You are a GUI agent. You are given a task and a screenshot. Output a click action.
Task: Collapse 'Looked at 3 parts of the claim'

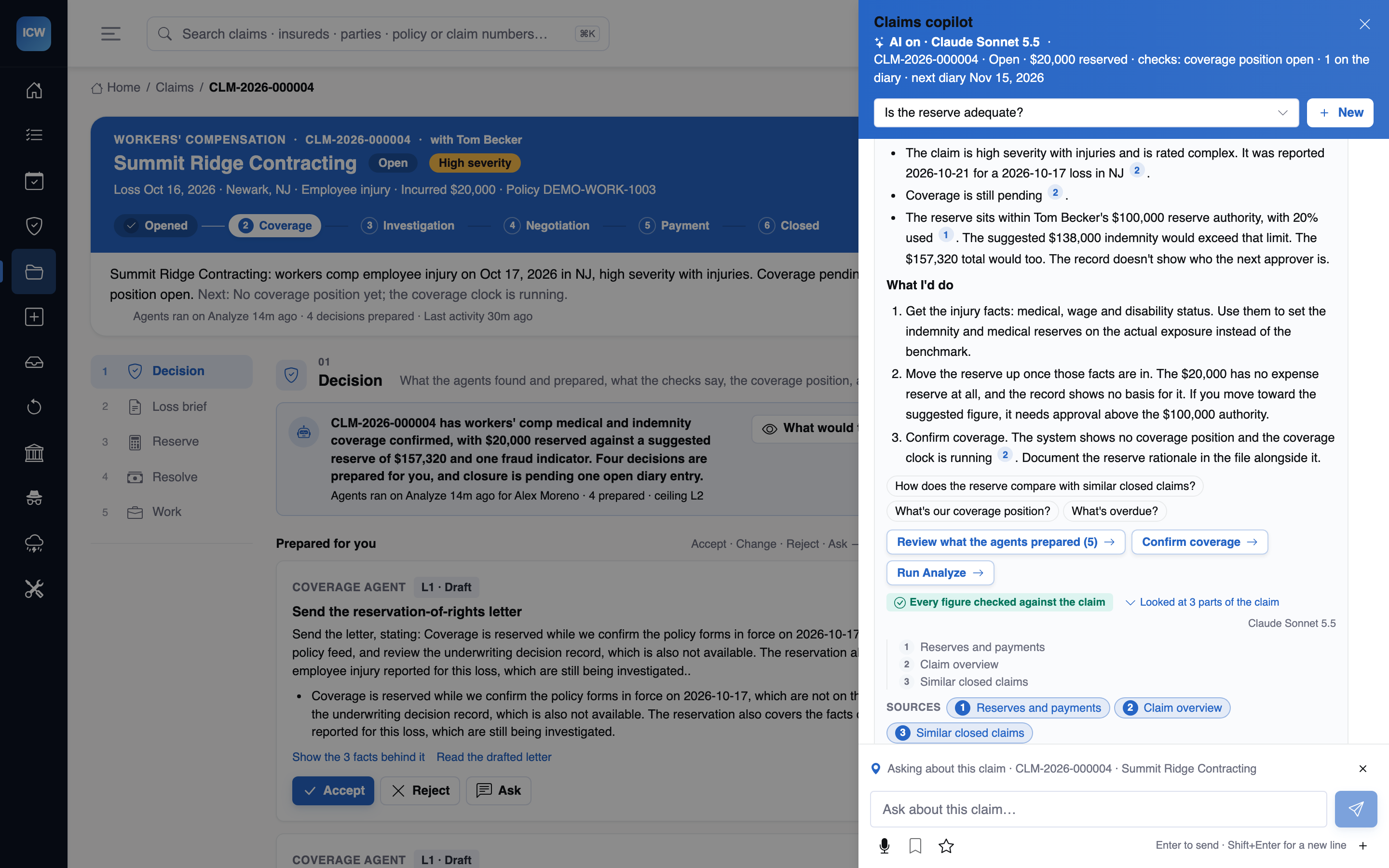[x=1202, y=602]
